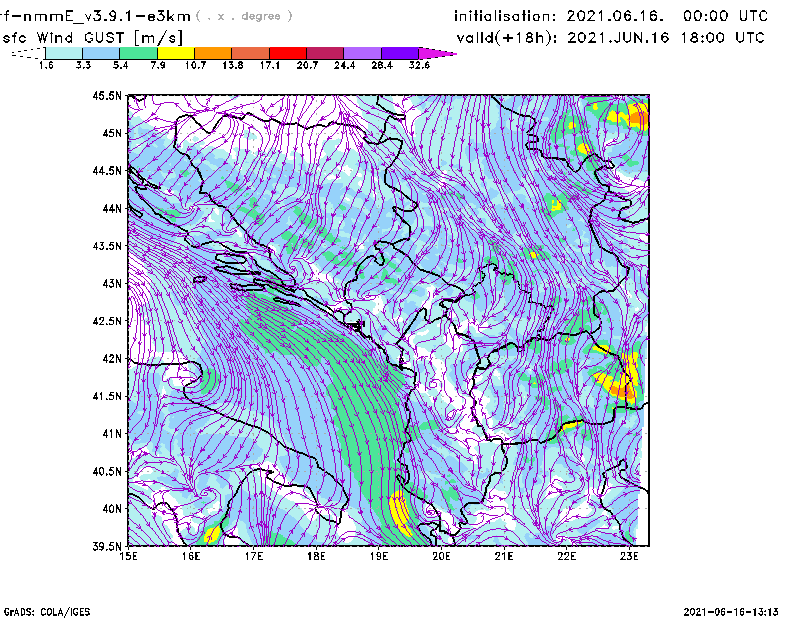This screenshot has height=618, width=800.
Task: Click the 20E longitude label
Action: (x=441, y=556)
